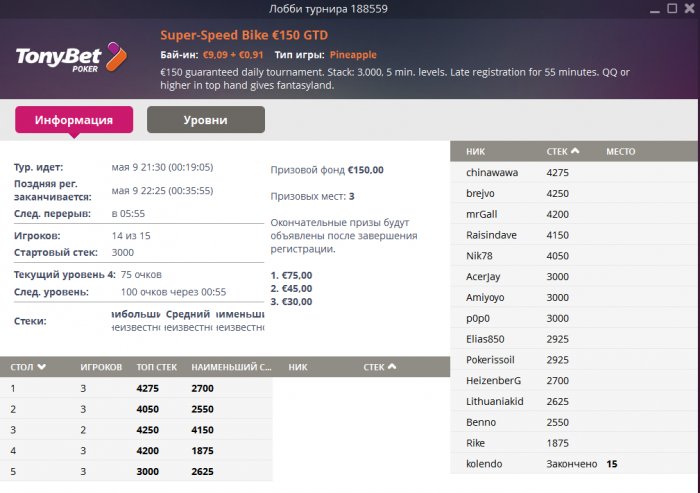Viewport: 700px width, 493px height.
Task: Toggle СТЕК sort arrow beside МЕСТО header
Action: [x=575, y=151]
